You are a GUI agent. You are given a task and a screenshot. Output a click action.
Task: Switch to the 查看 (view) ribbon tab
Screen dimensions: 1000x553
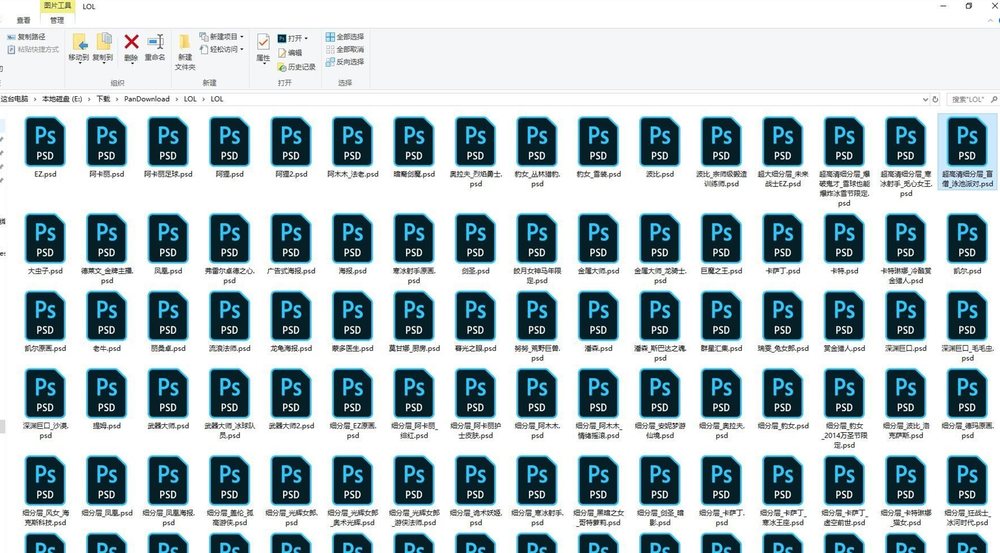[x=24, y=20]
